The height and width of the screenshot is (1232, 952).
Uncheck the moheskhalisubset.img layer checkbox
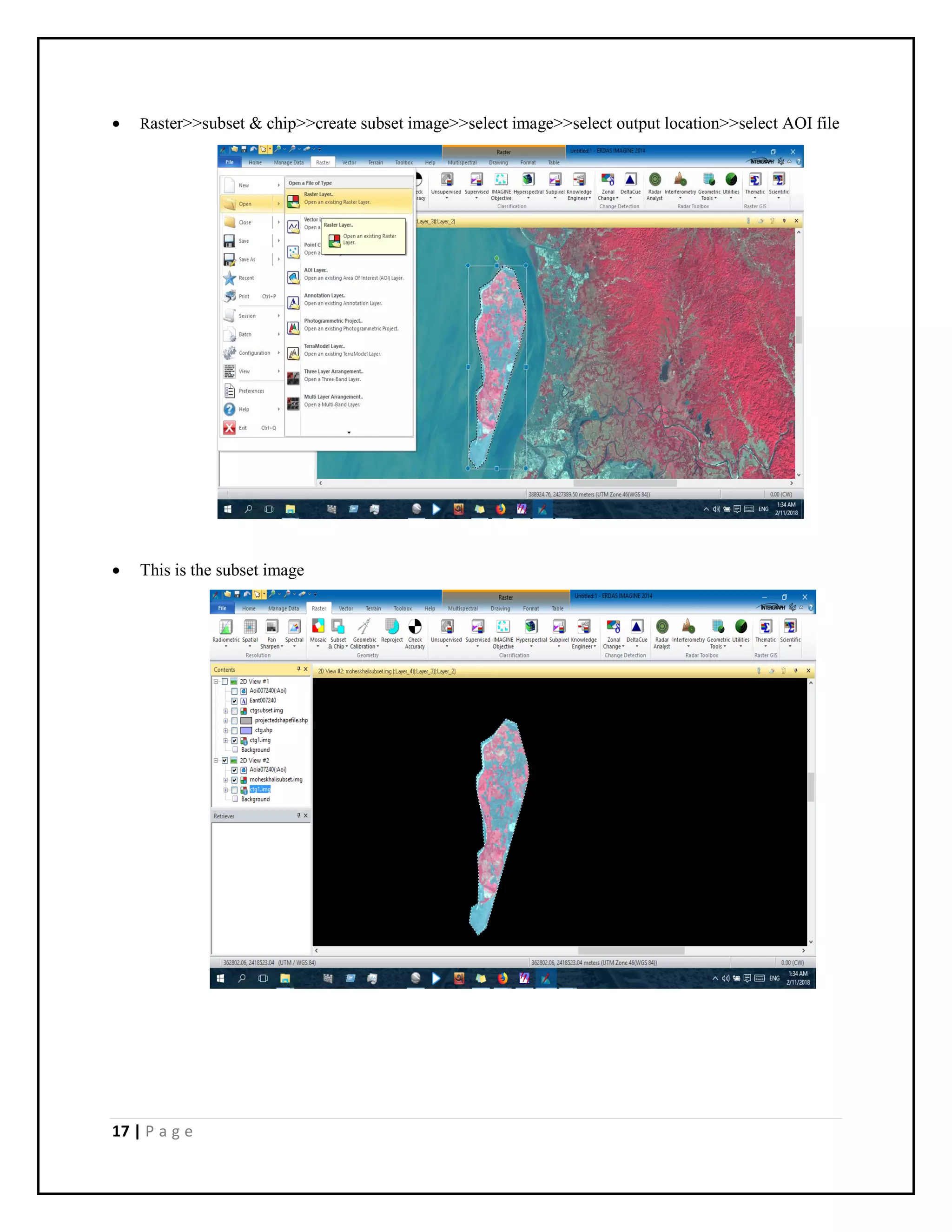(235, 780)
